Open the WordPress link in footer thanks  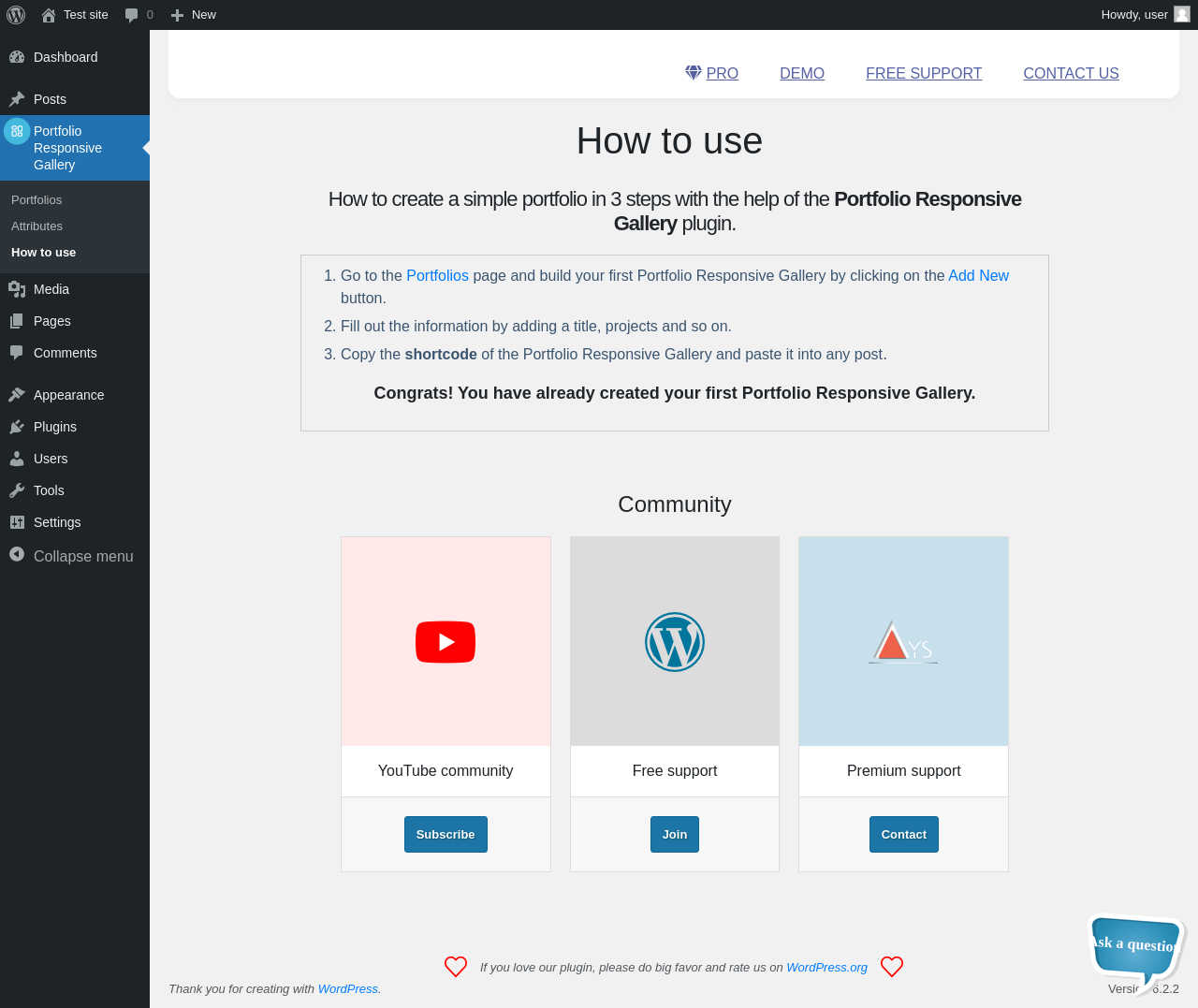point(348,988)
